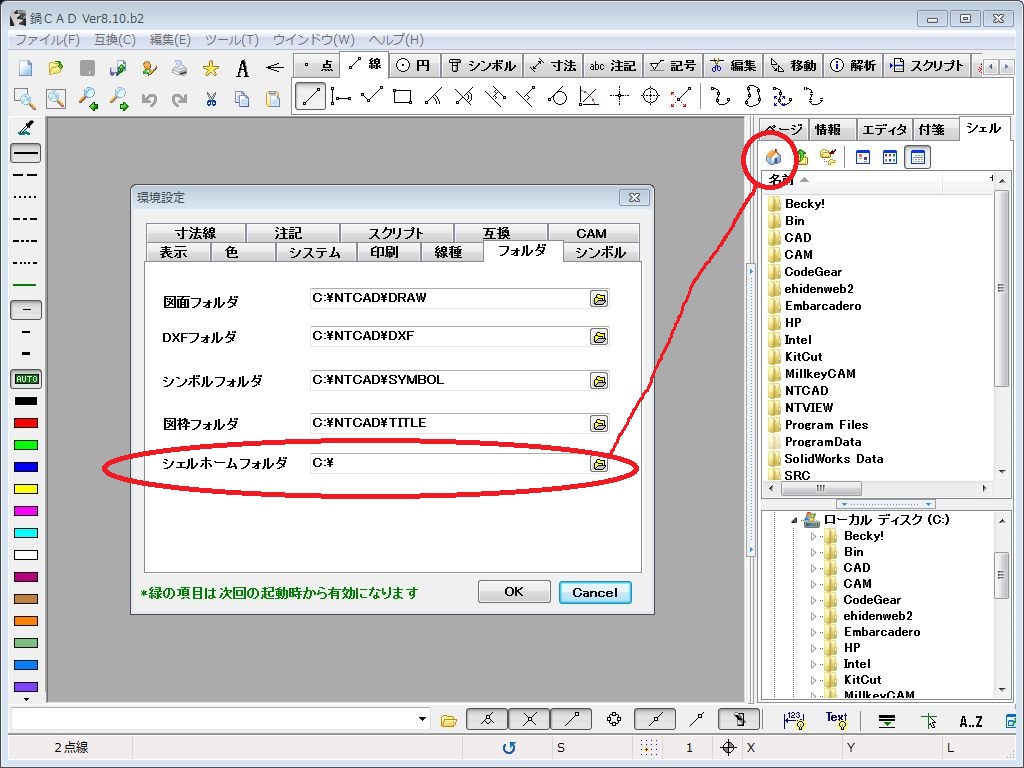
Task: Open the ファイル(F) menu
Action: tap(47, 40)
